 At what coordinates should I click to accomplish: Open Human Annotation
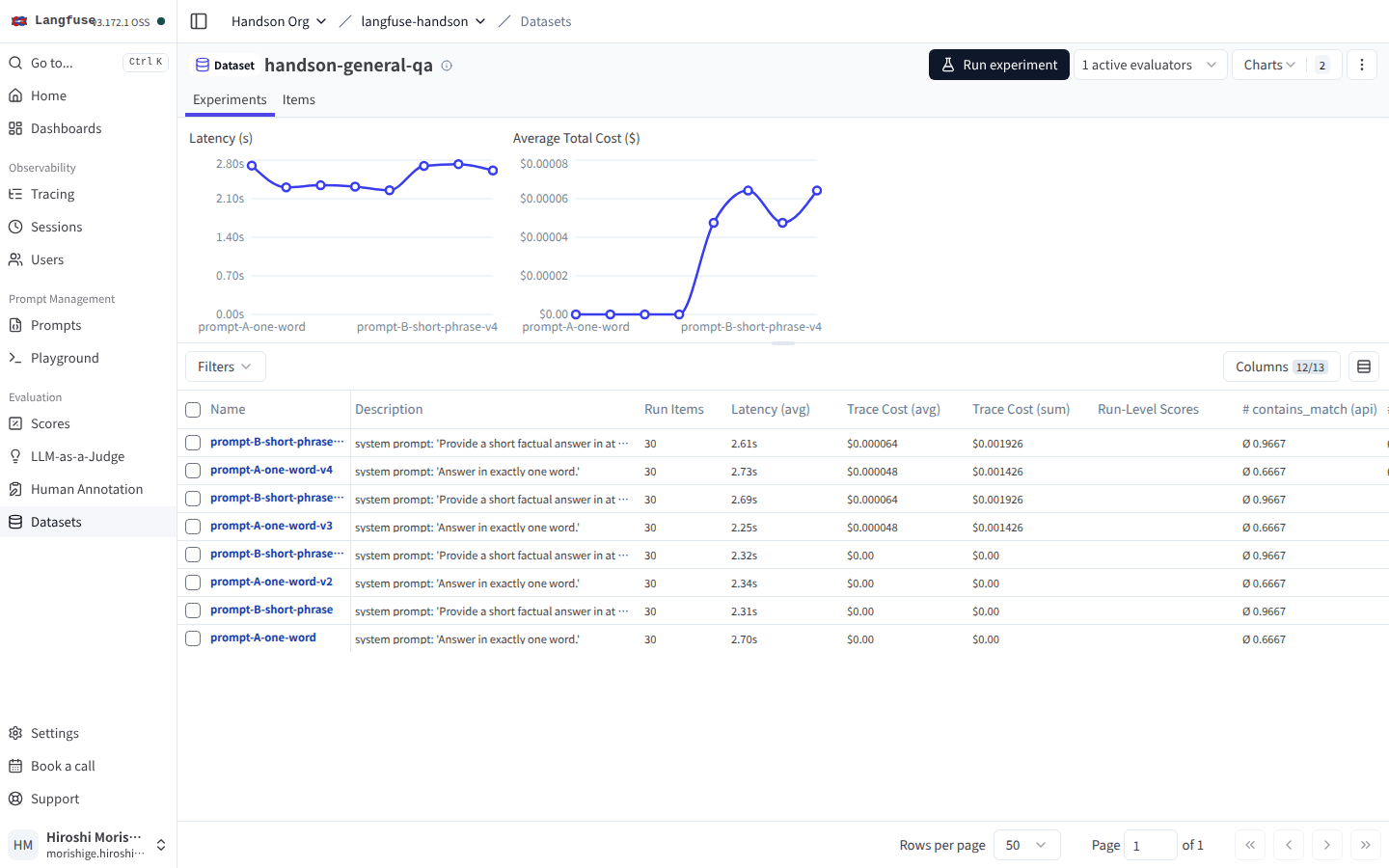pyautogui.click(x=88, y=489)
